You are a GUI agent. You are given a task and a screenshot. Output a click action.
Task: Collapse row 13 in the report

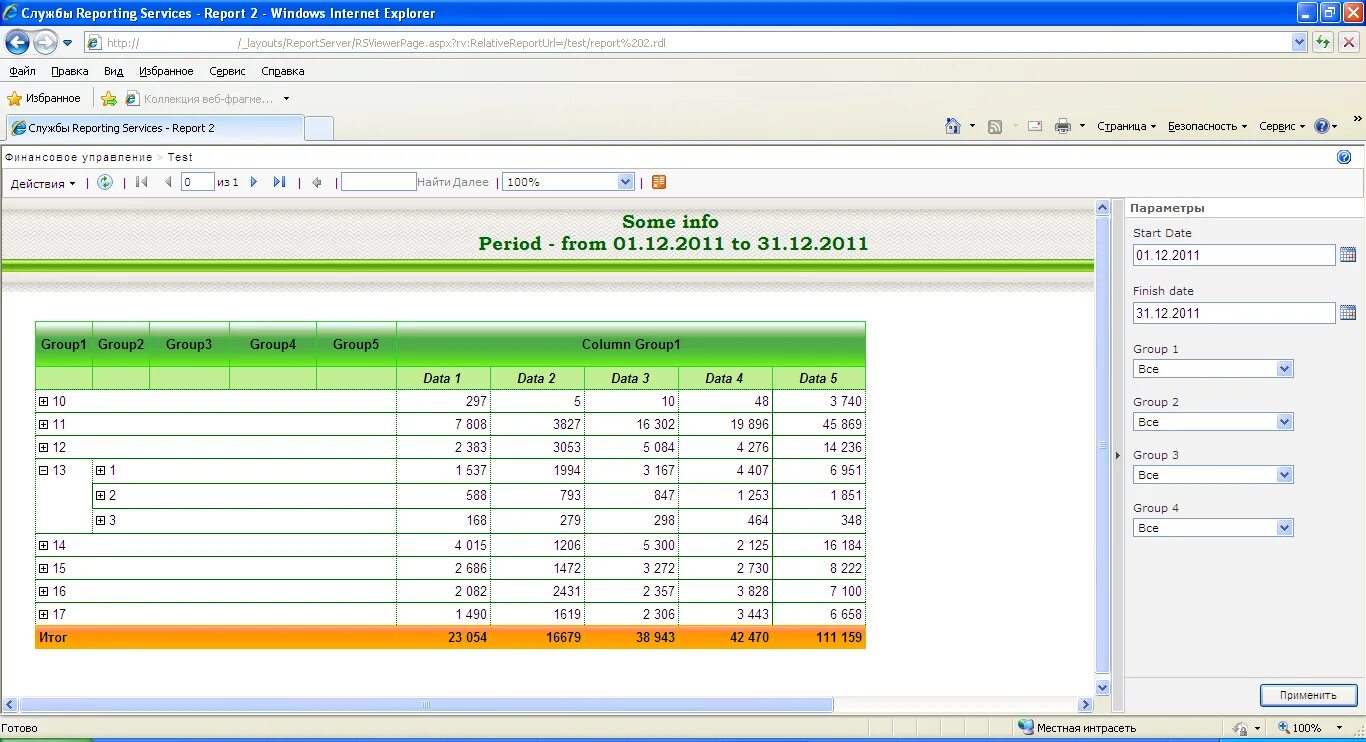[43, 470]
